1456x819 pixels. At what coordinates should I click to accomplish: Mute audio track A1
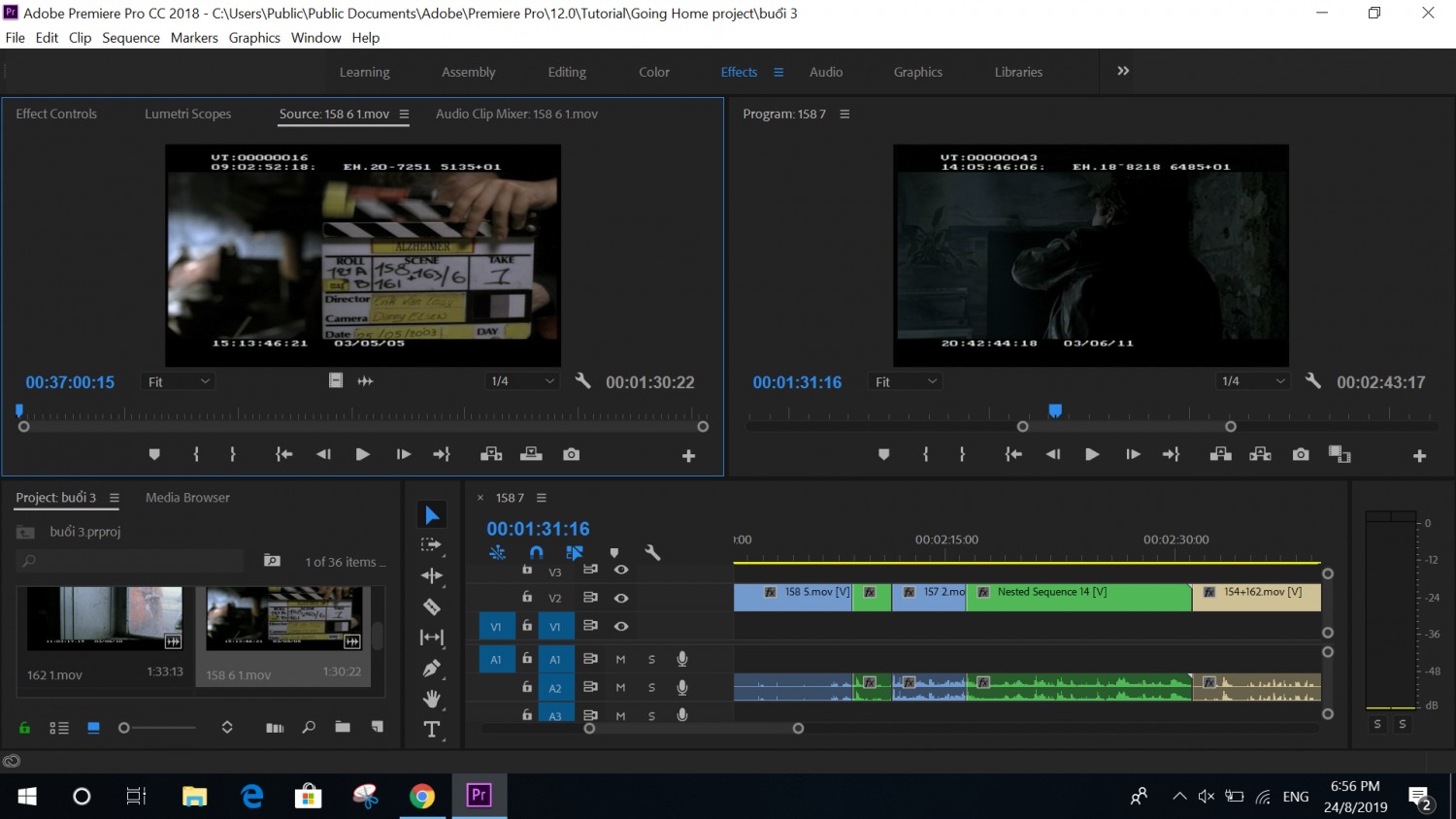pyautogui.click(x=620, y=659)
